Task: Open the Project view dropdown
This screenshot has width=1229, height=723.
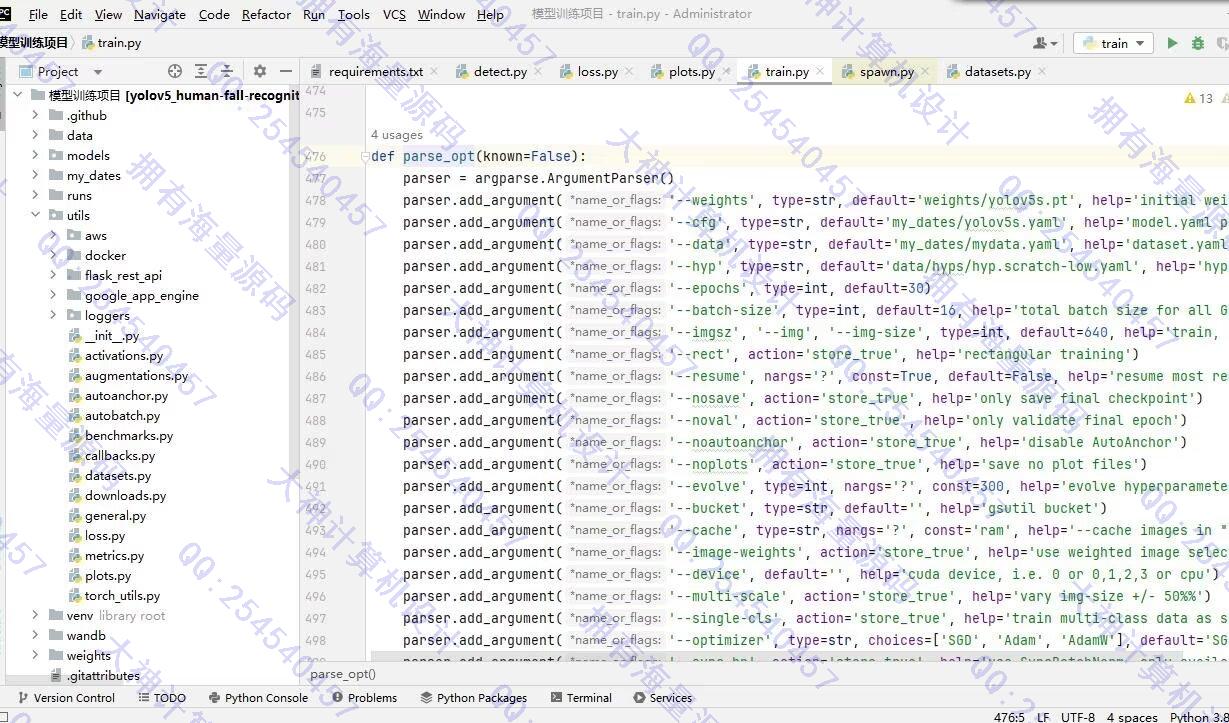Action: tap(97, 72)
